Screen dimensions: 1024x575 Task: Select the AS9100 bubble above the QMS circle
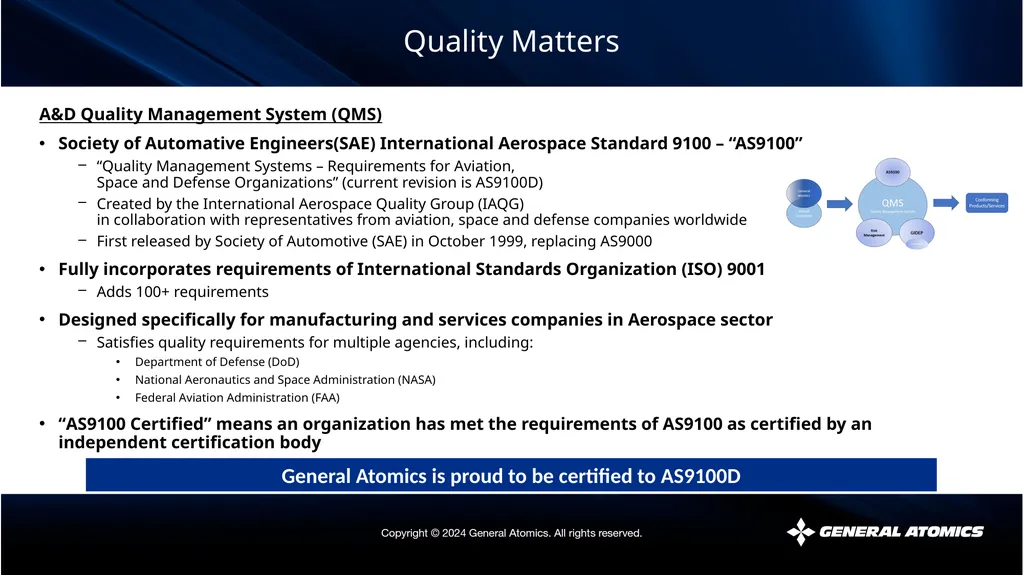[x=893, y=172]
